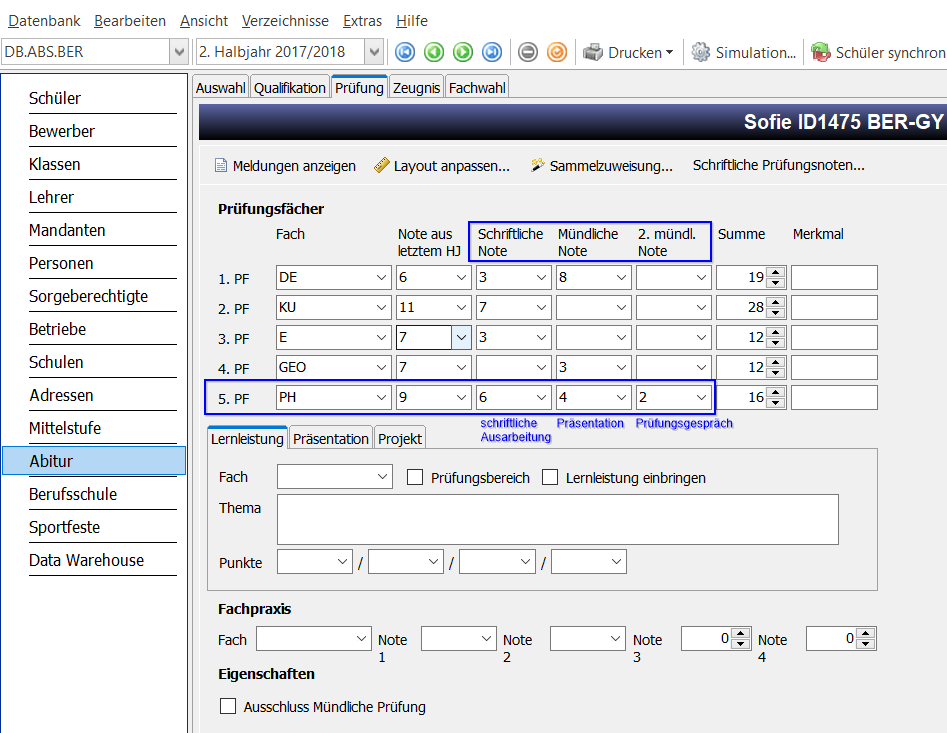The width and height of the screenshot is (947, 733).
Task: Open Drucken dropdown arrow
Action: click(x=669, y=53)
